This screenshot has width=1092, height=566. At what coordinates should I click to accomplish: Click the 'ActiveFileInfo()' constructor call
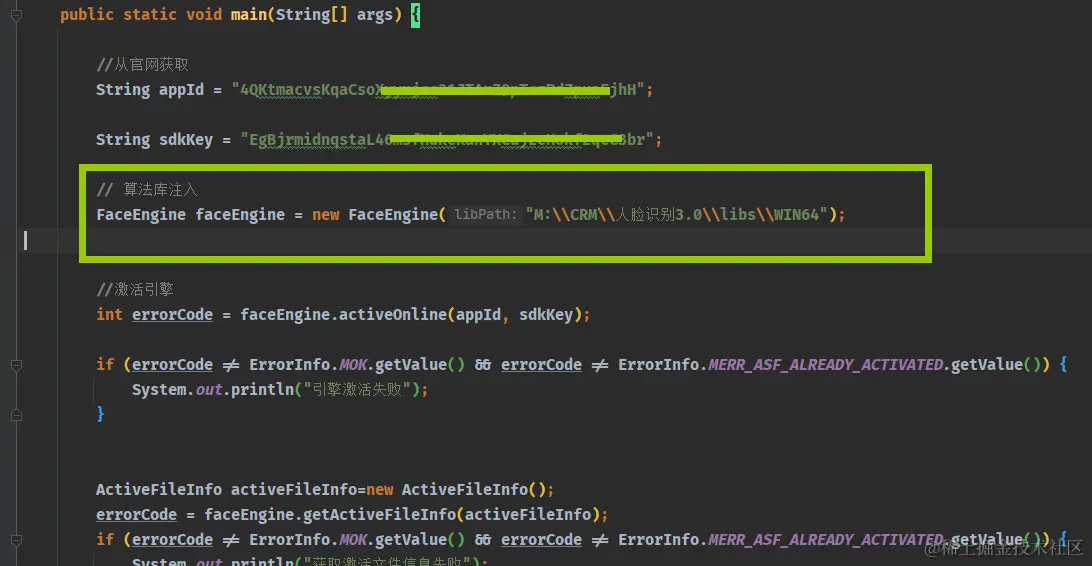coord(474,489)
